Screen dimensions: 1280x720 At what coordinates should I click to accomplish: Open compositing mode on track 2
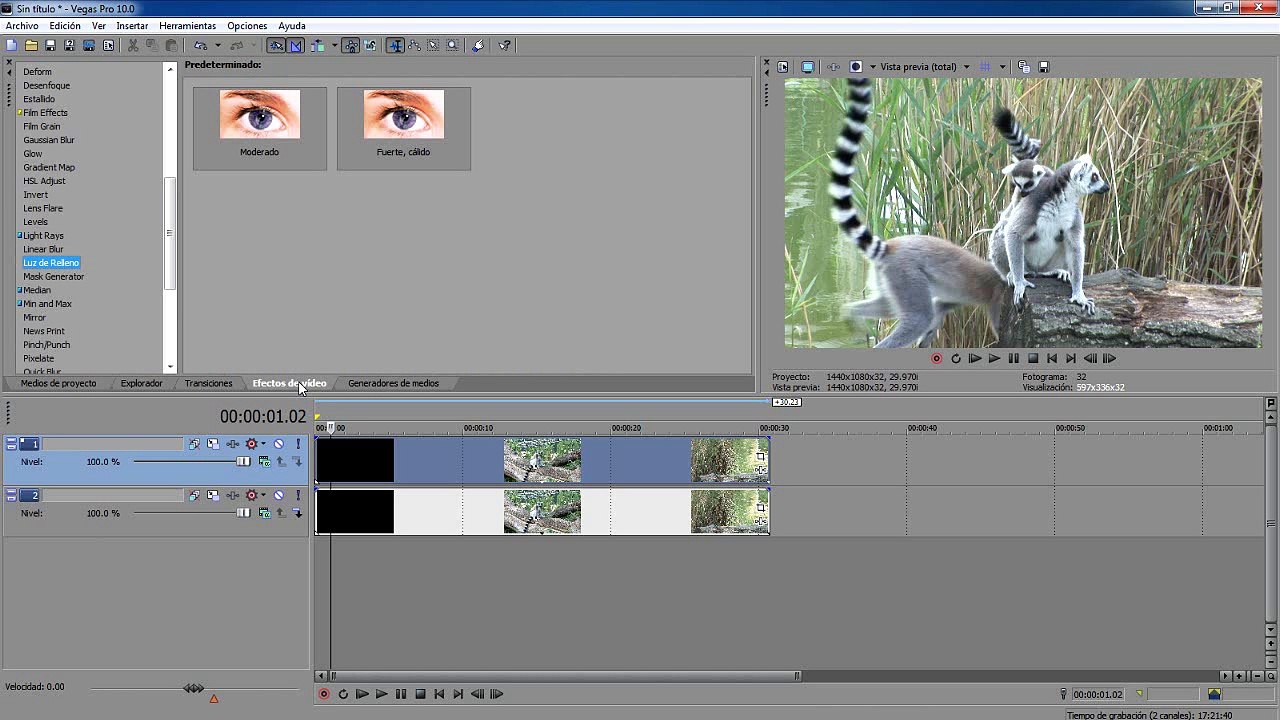[264, 513]
